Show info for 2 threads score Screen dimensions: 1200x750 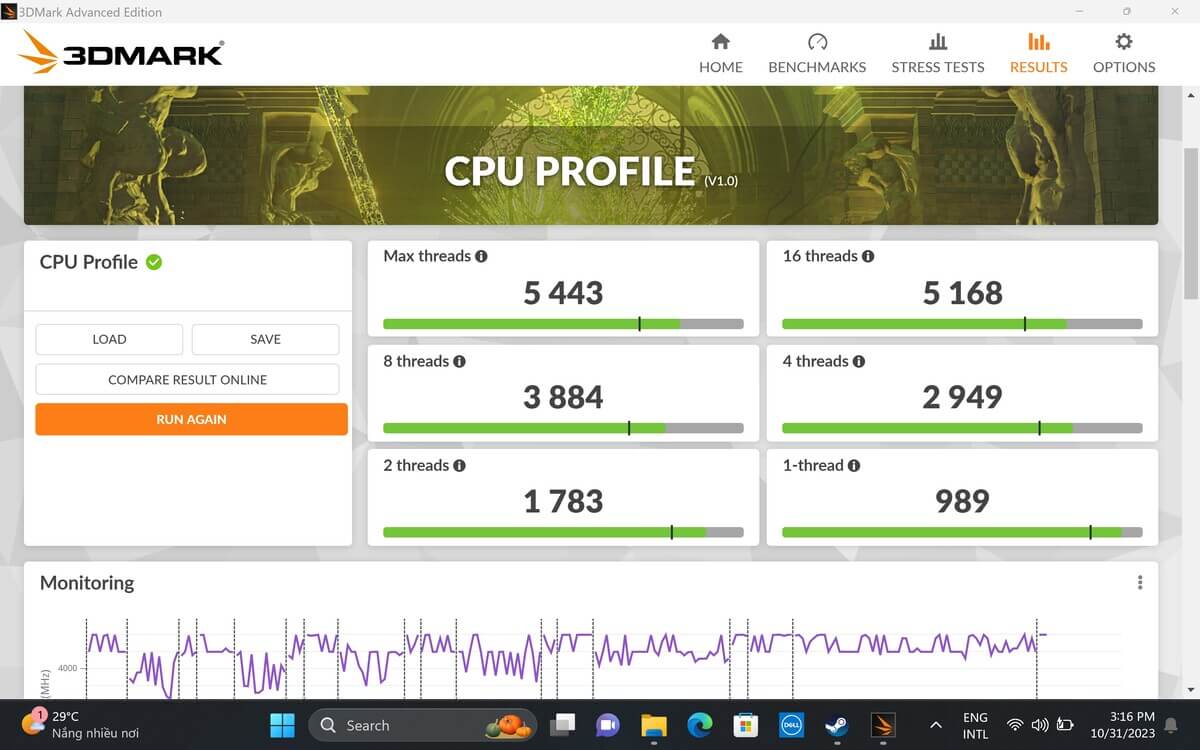tap(459, 465)
